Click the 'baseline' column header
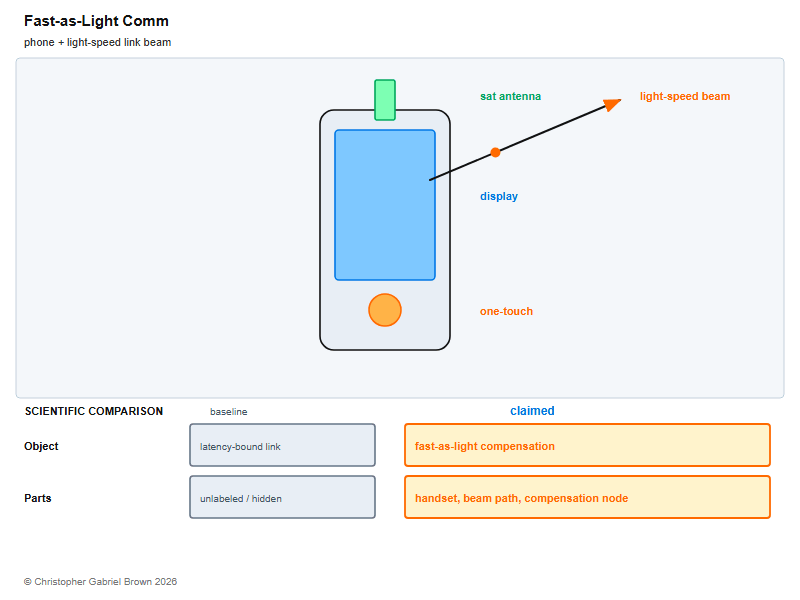The height and width of the screenshot is (600, 800). pos(229,412)
